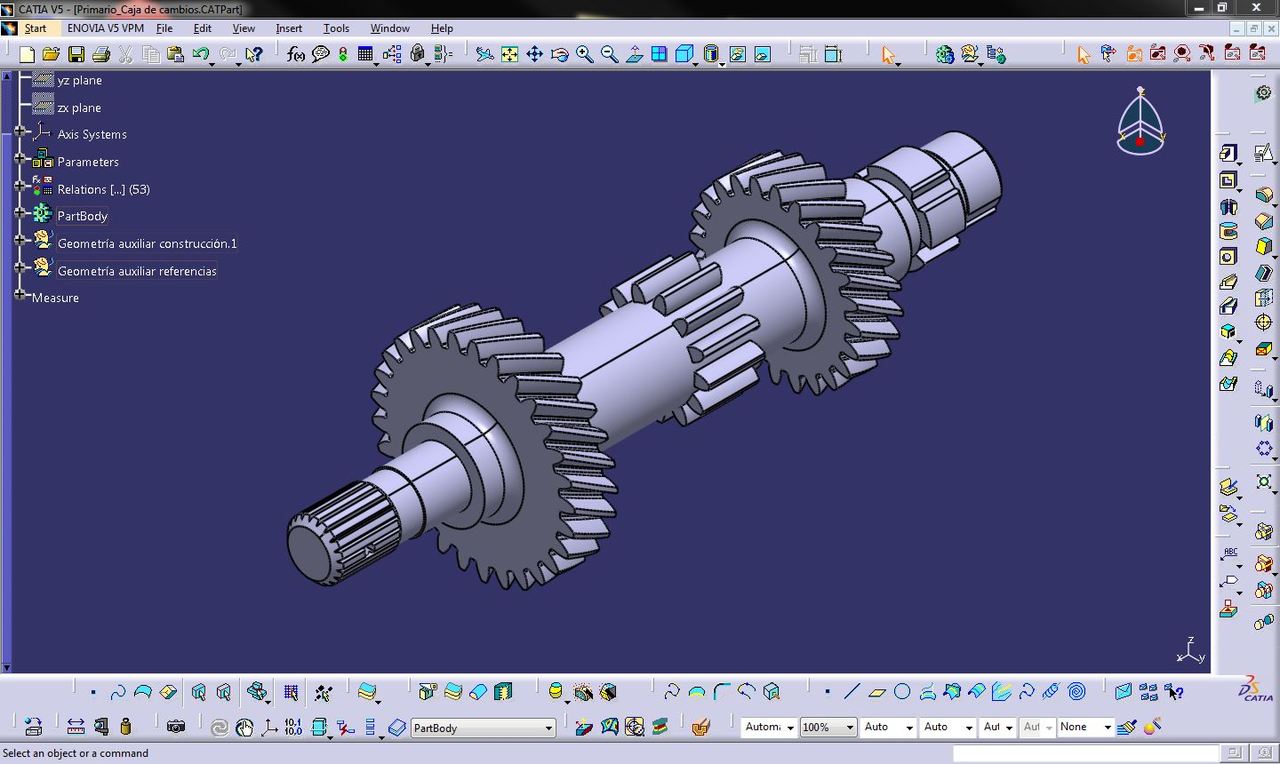
Task: Click the Print icon
Action: [x=100, y=54]
